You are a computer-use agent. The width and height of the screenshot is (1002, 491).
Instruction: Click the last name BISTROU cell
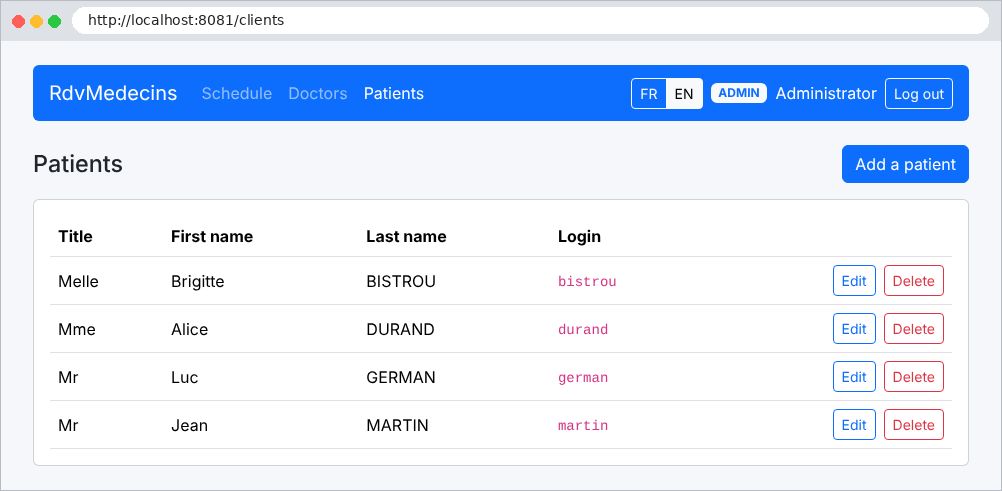(x=401, y=281)
